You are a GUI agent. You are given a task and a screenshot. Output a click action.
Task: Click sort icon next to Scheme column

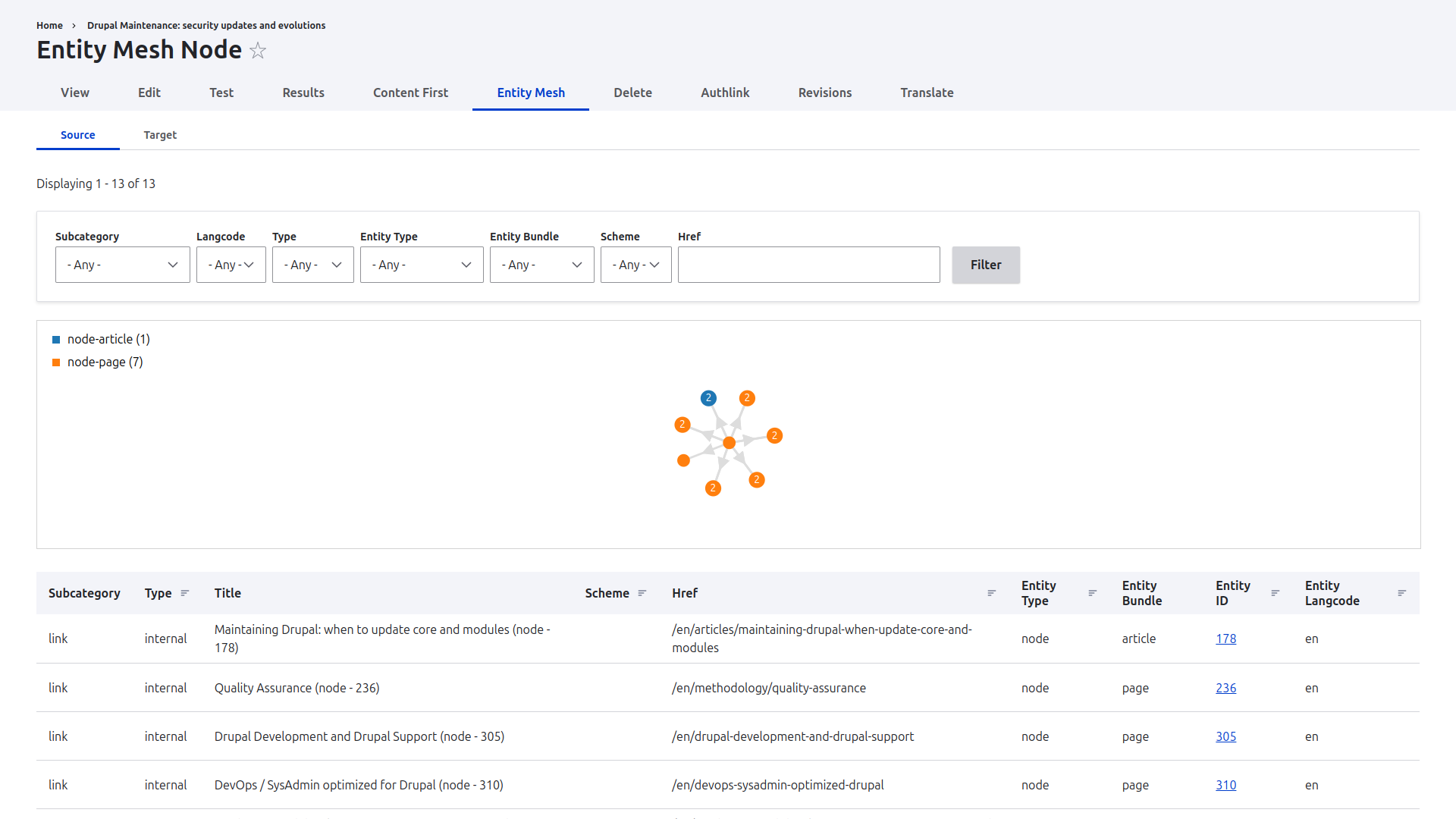(x=642, y=593)
